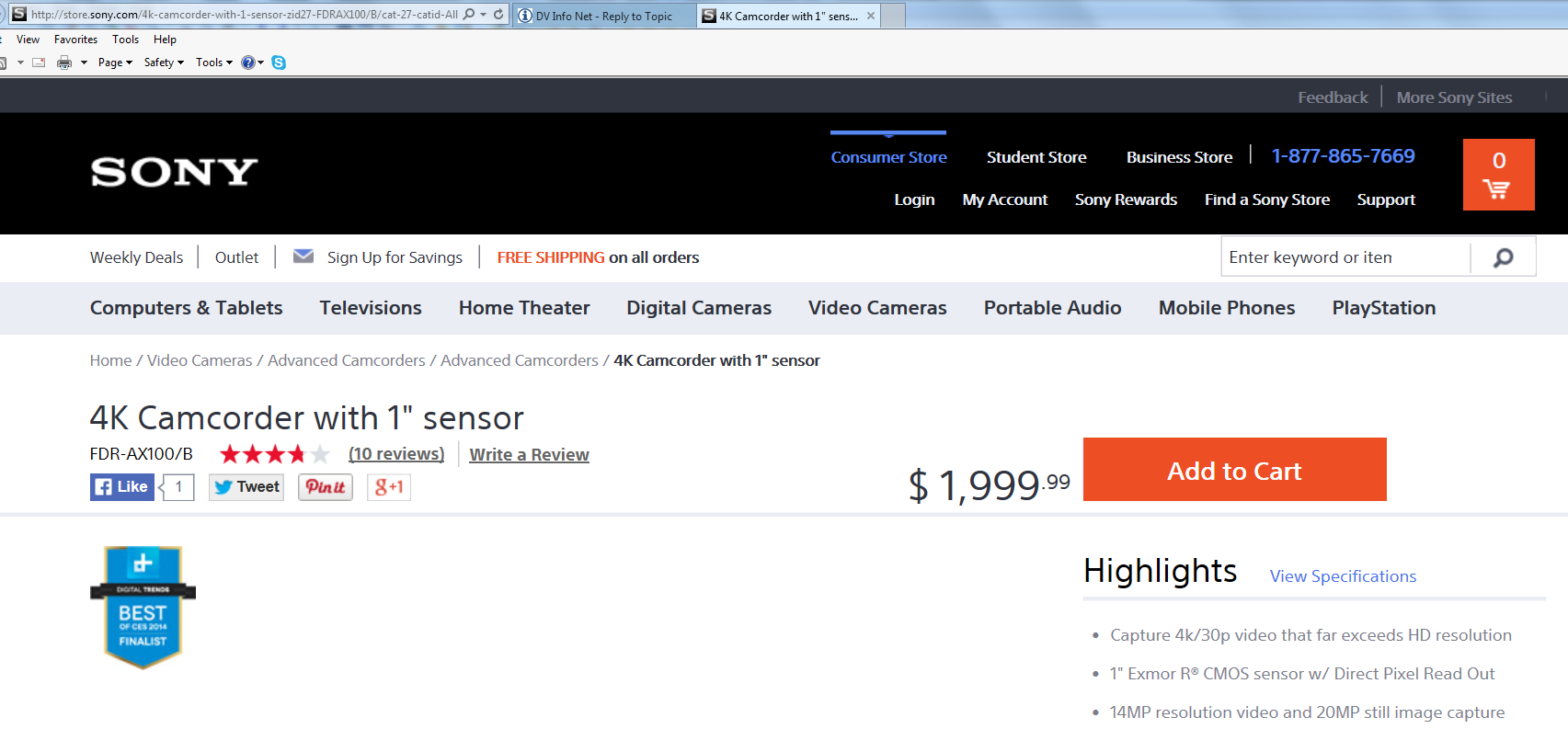Click the envelope icon next to Sign Up for Savings

[303, 256]
